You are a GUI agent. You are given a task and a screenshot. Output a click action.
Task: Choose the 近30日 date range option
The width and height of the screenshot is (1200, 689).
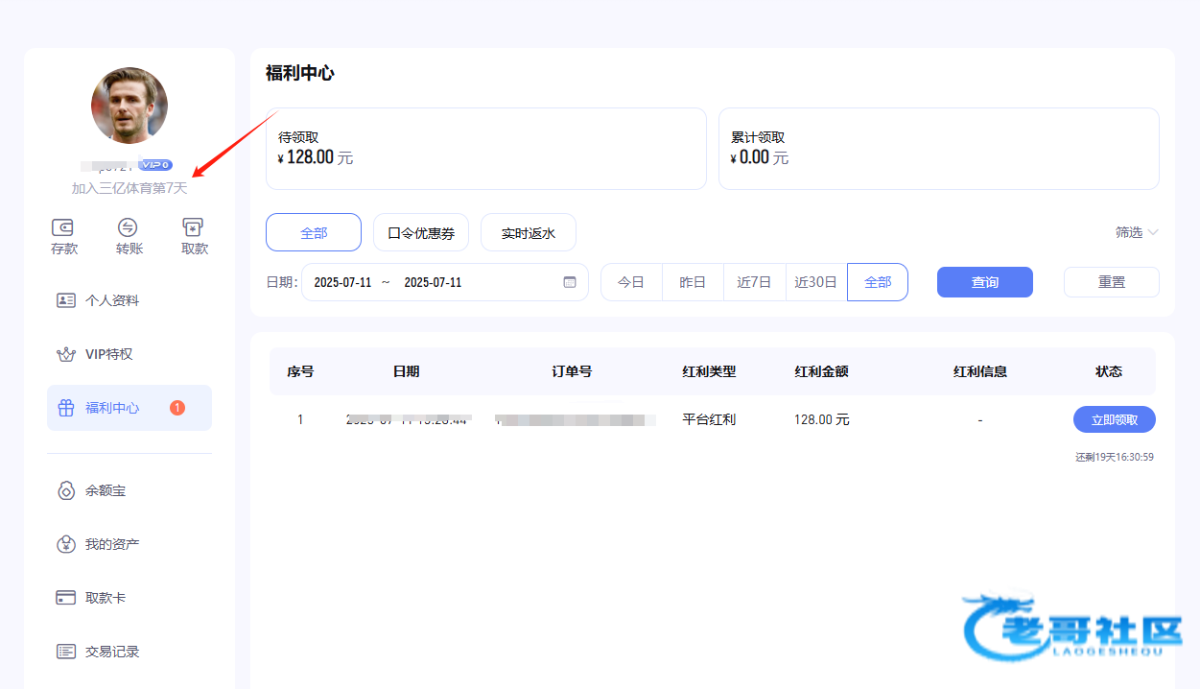point(815,282)
